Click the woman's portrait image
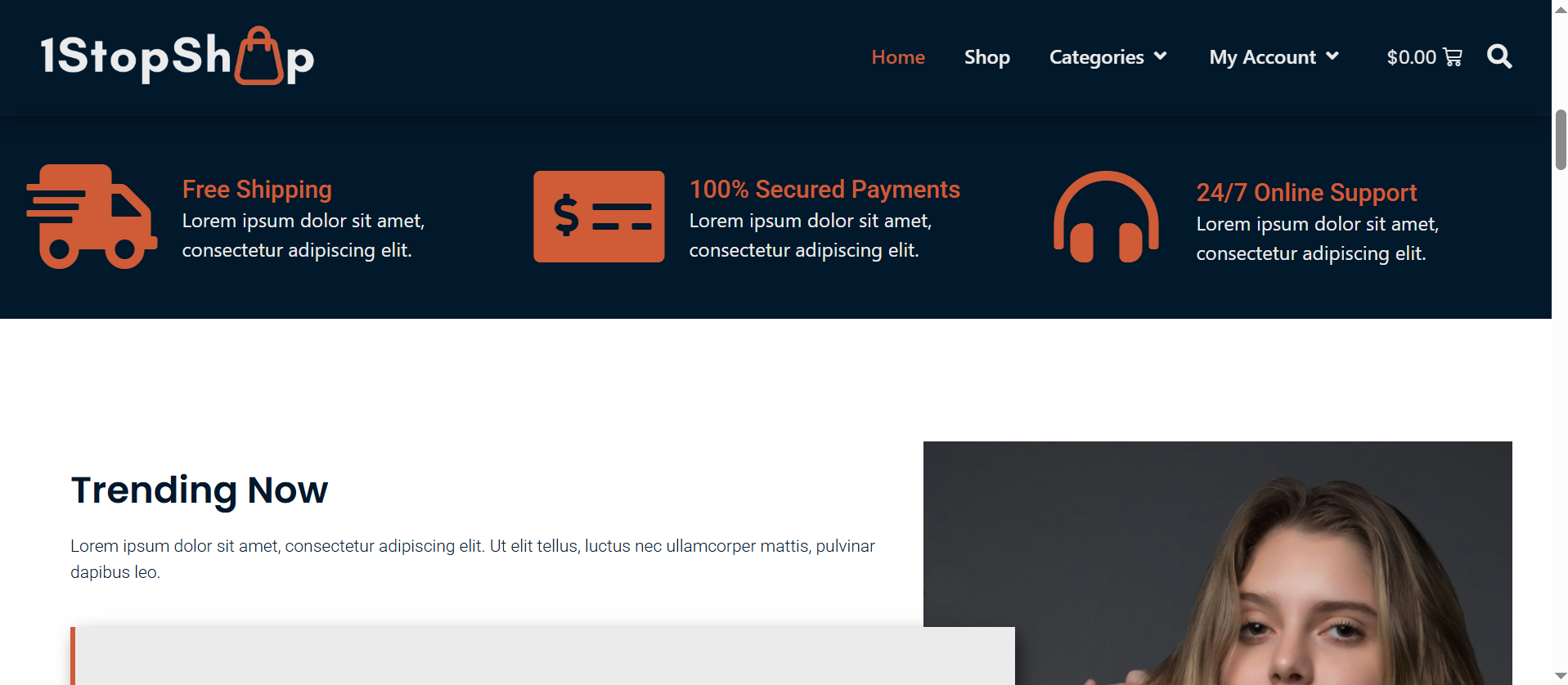 1217,563
